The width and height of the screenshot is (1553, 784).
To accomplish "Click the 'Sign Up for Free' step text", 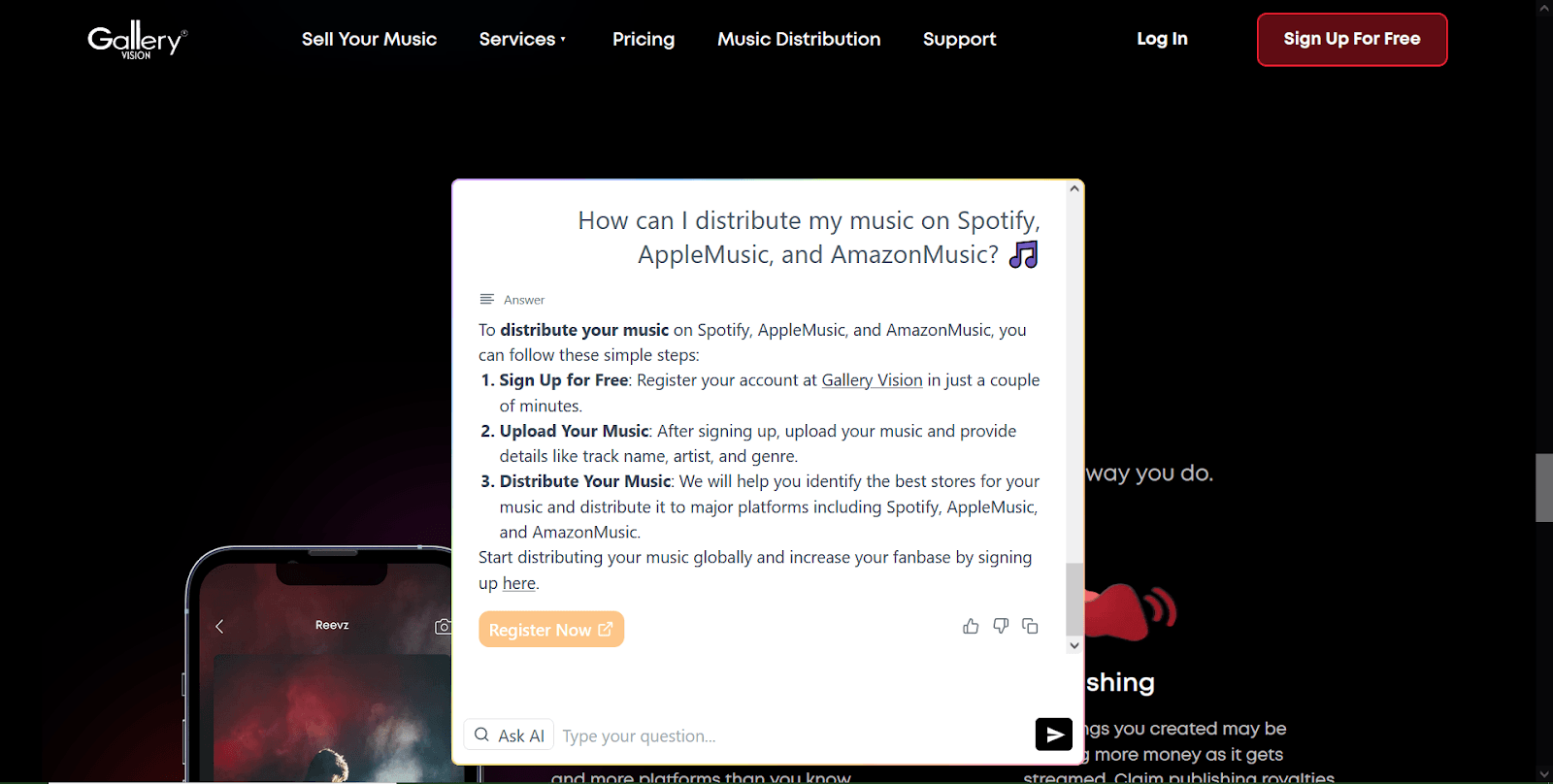I will 564,380.
